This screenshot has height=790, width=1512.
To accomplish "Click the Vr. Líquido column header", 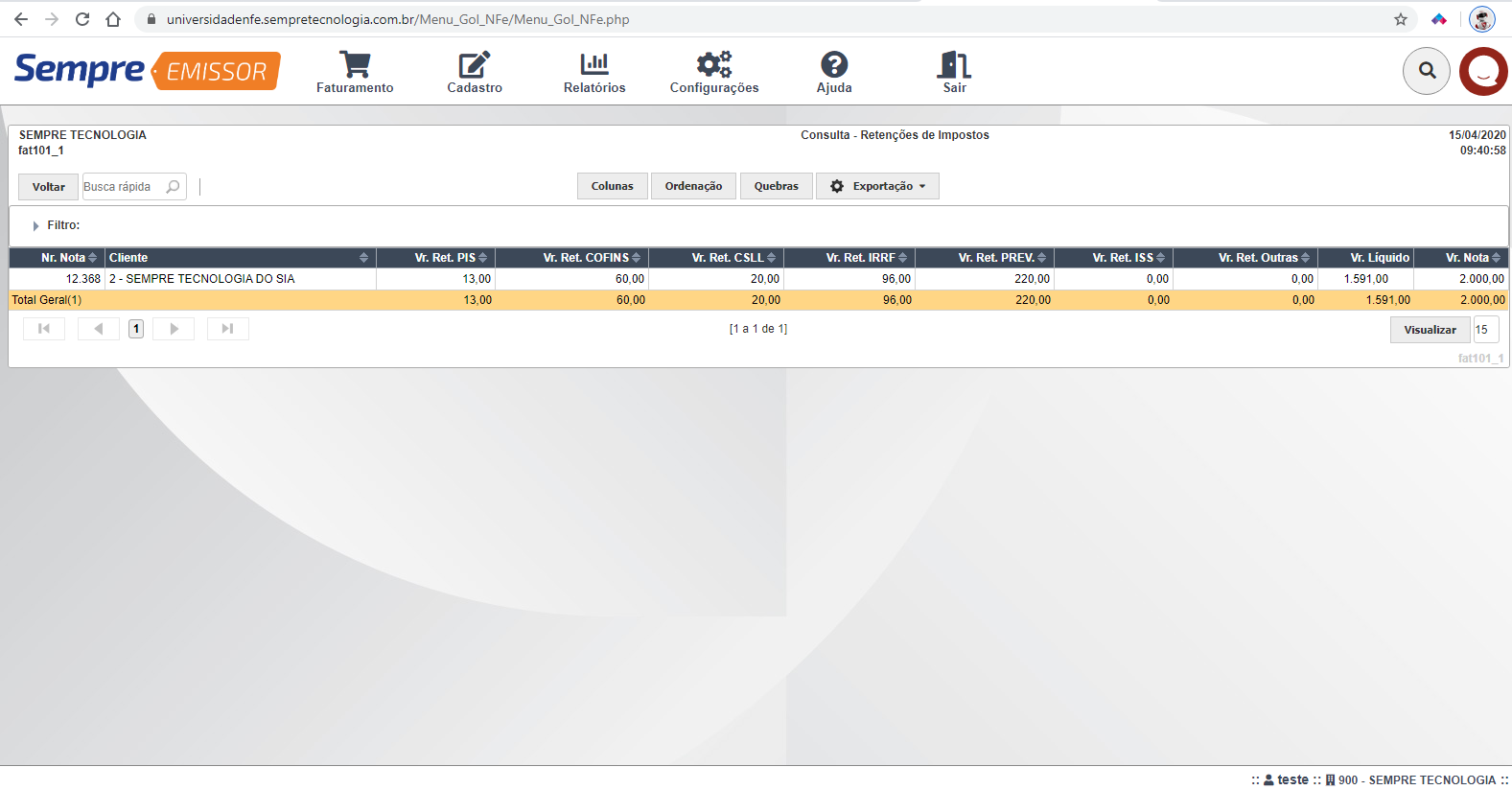I will [x=1380, y=258].
